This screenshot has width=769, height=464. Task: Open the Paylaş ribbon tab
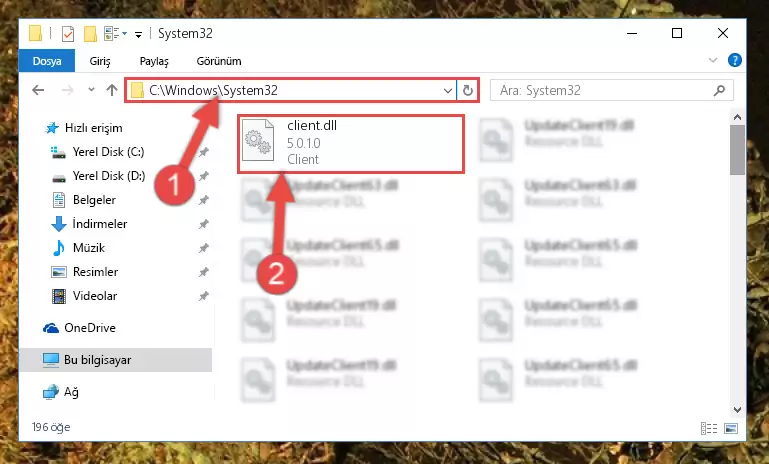pyautogui.click(x=154, y=61)
